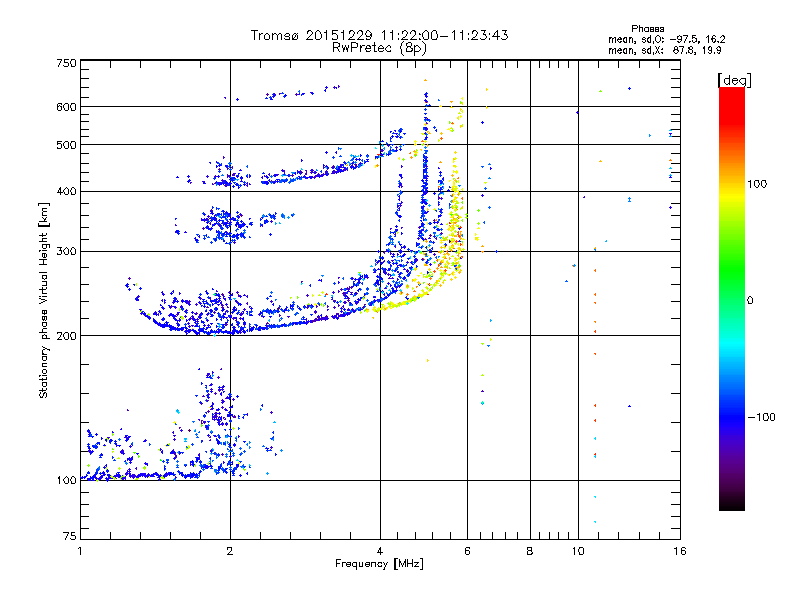Click the x-axis tick label "6"

coord(467,551)
